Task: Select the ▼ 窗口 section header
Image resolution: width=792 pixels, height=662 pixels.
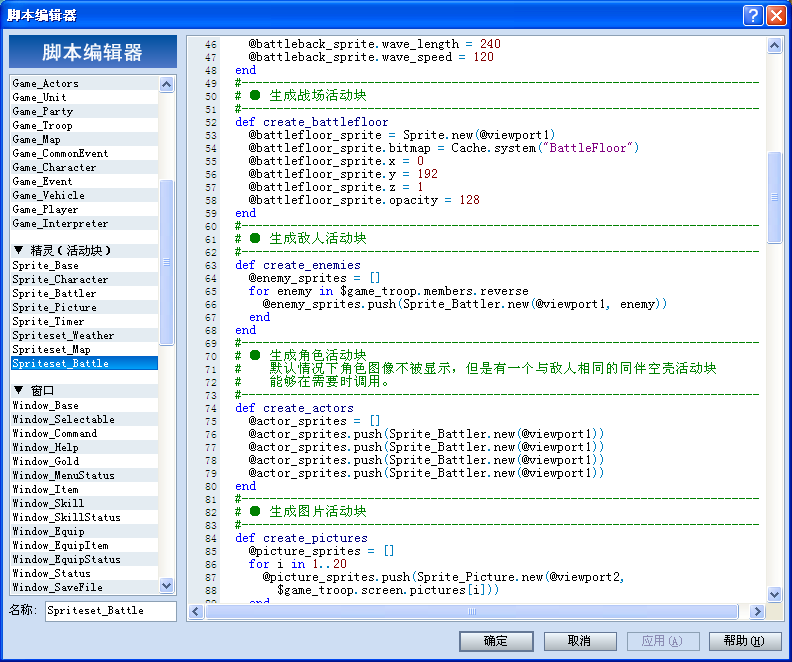Action: (x=84, y=390)
